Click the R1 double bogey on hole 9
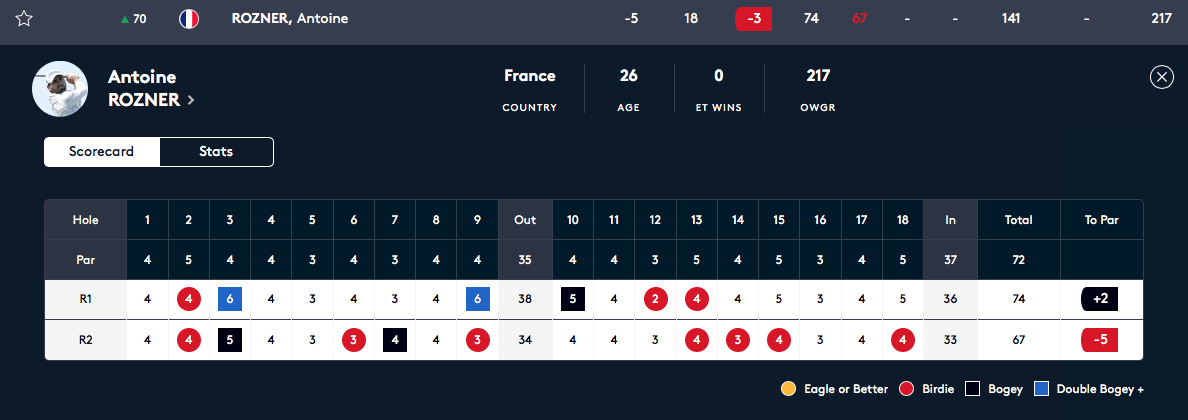Screen dimensions: 1188x420 point(477,298)
